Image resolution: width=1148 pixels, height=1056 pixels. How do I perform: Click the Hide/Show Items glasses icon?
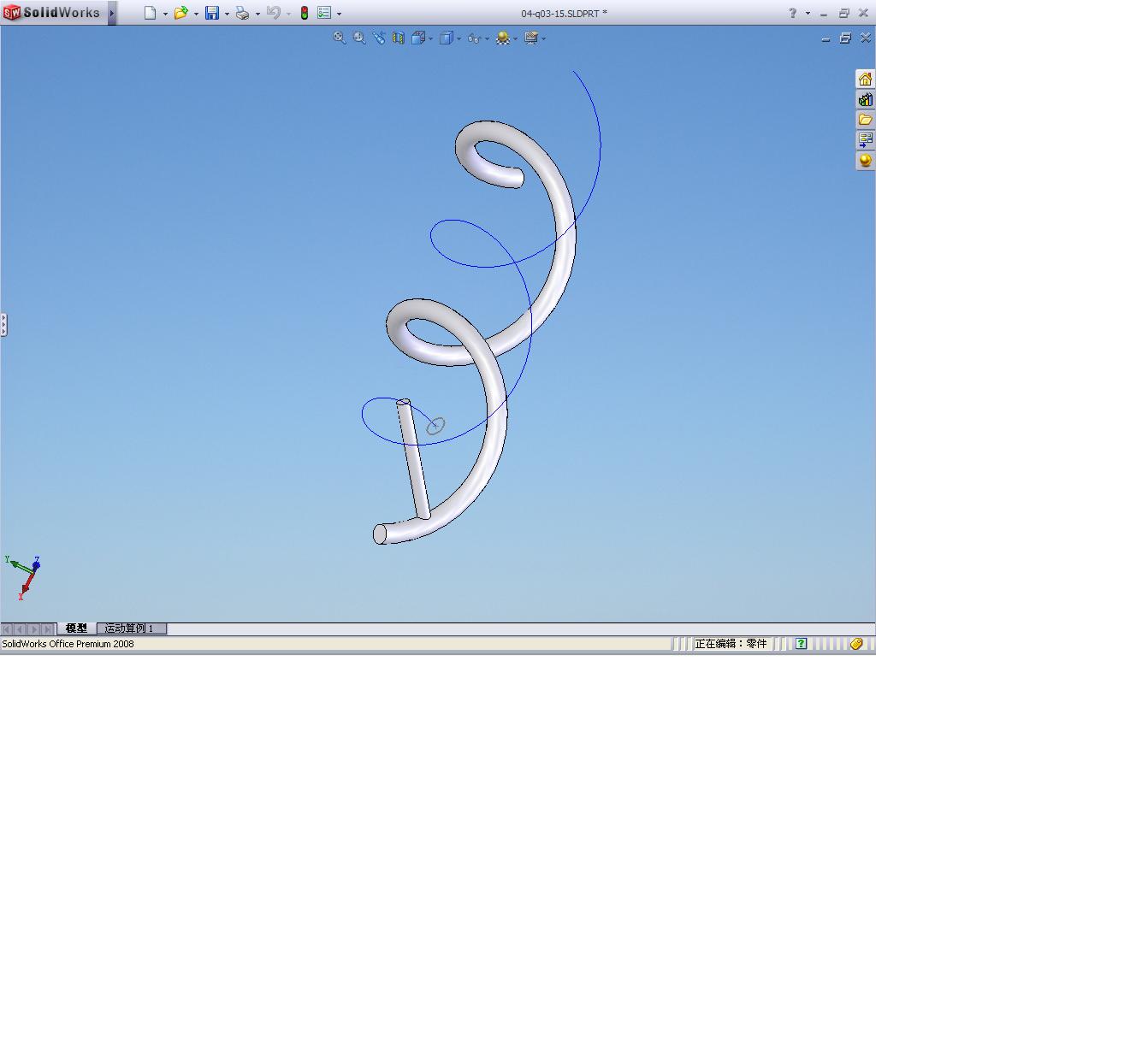point(474,38)
